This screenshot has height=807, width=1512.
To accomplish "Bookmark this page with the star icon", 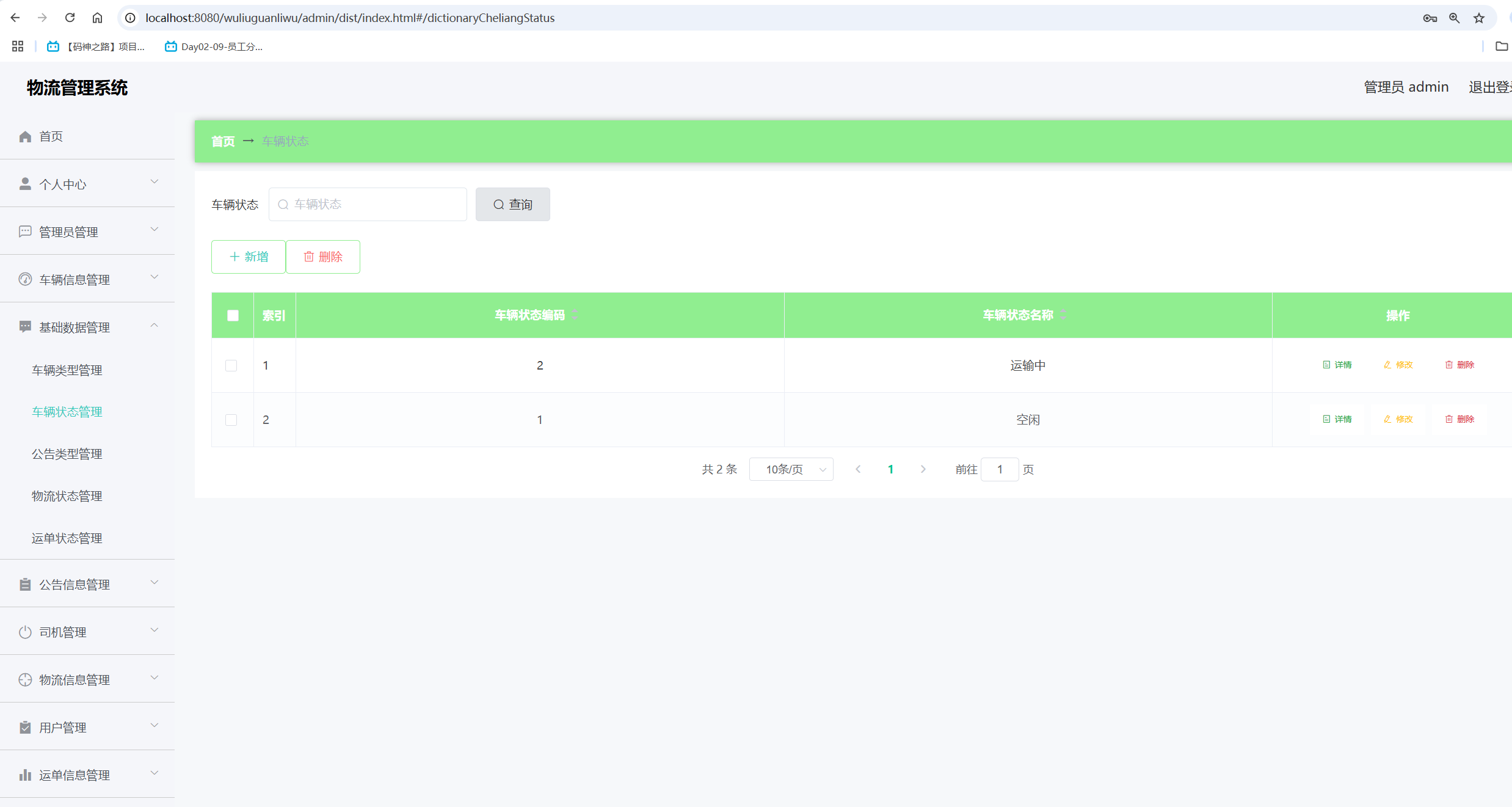I will coord(1478,18).
